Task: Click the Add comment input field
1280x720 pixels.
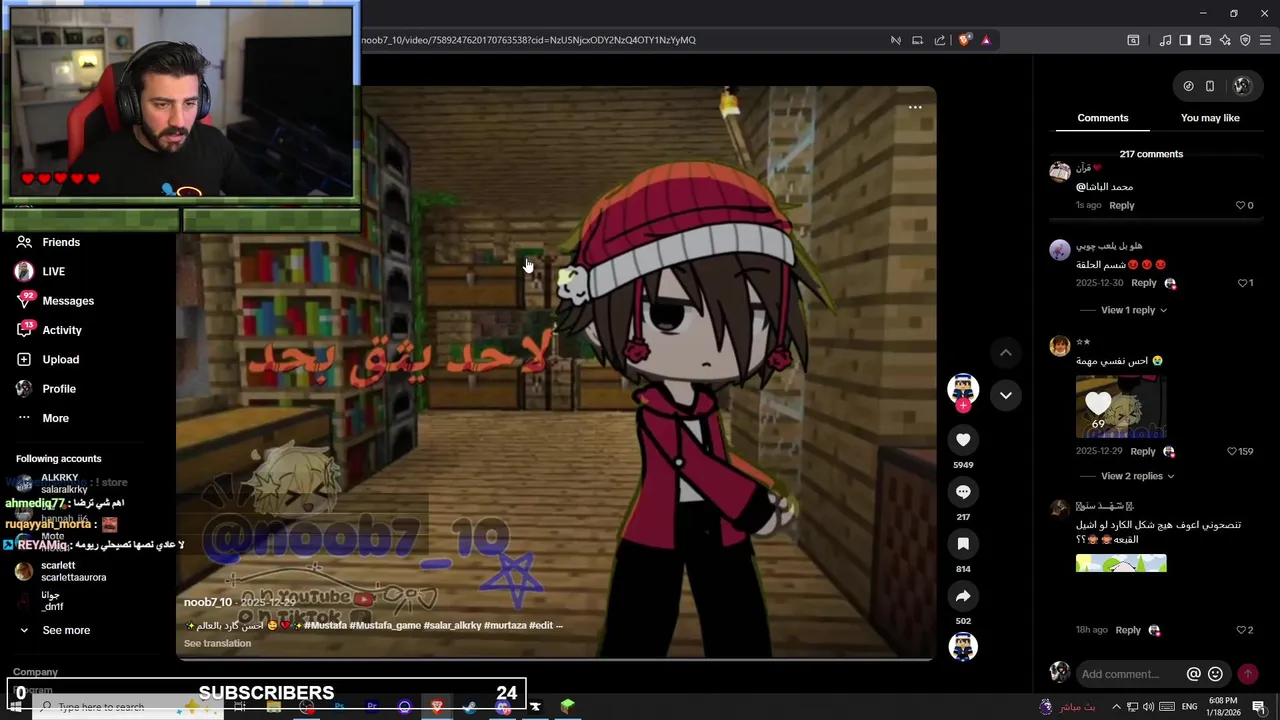Action: coord(1130,674)
